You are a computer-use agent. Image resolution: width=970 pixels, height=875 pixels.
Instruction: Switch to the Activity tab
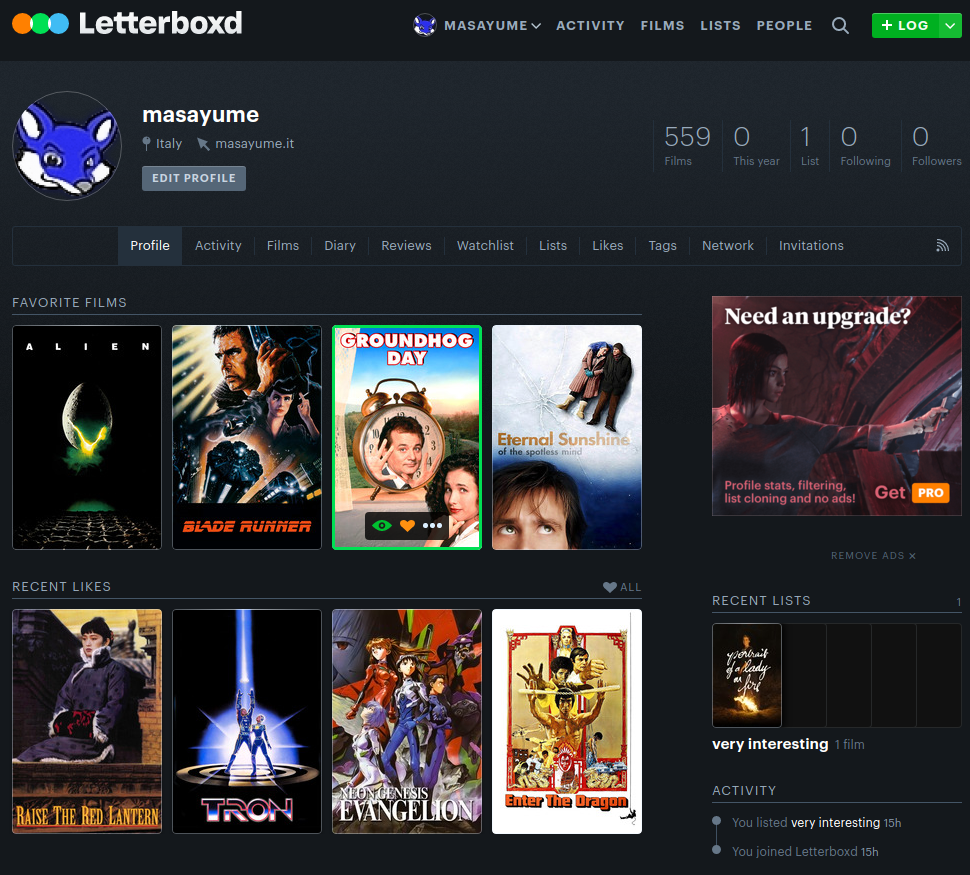coord(218,246)
